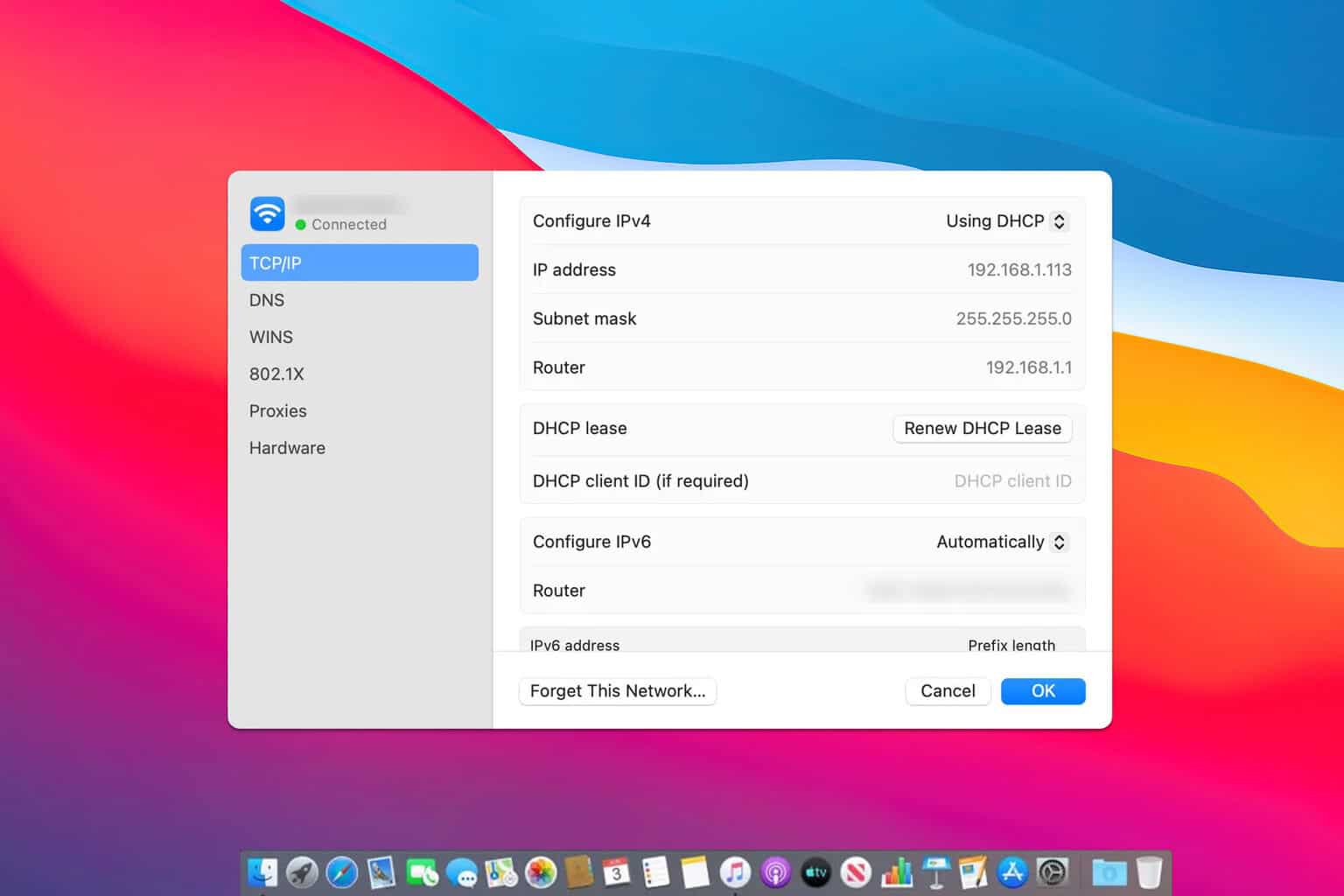Launch Keynote from the Dock
This screenshot has height=896, width=1344.
point(935,872)
